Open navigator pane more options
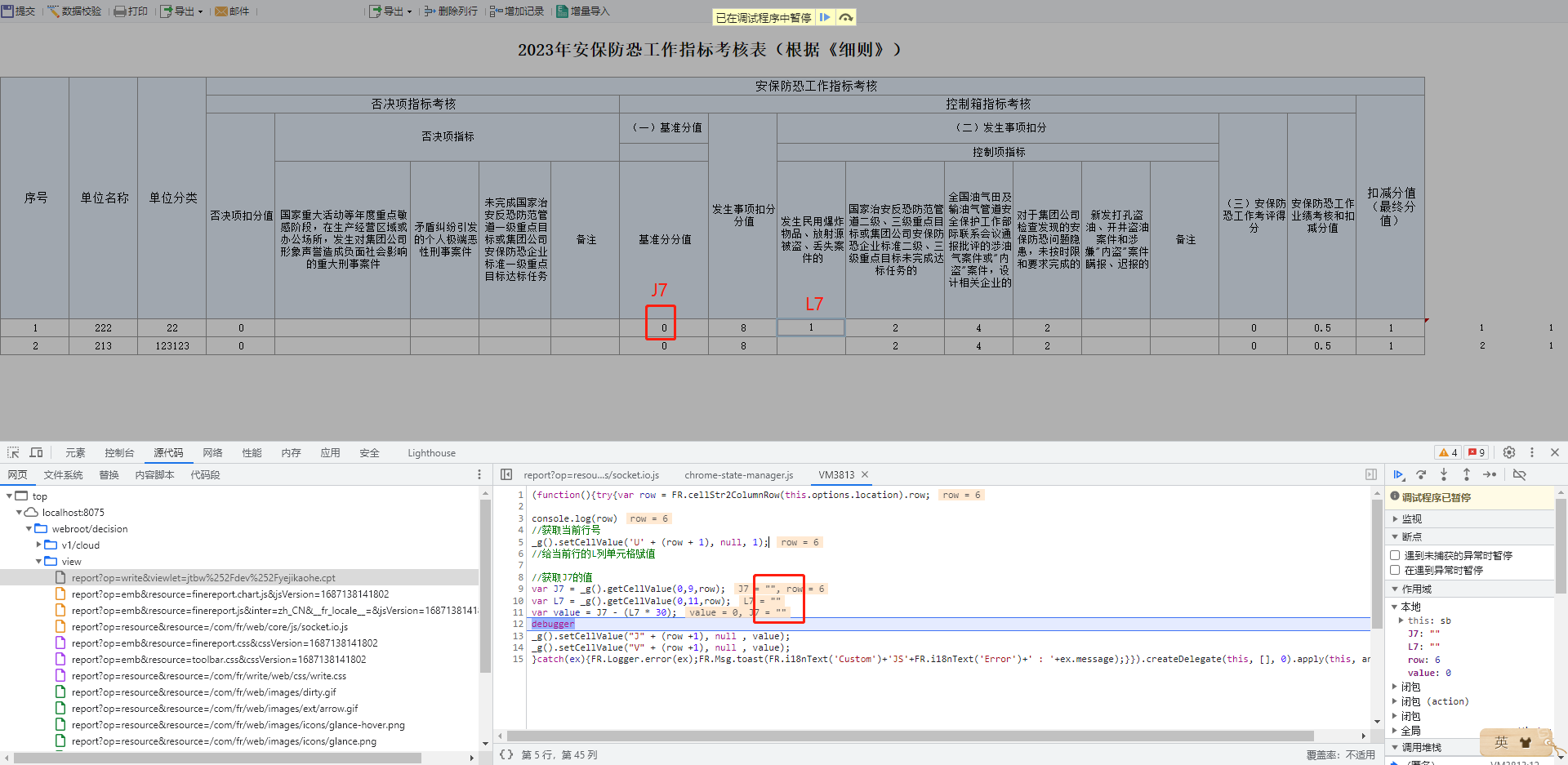 479,474
